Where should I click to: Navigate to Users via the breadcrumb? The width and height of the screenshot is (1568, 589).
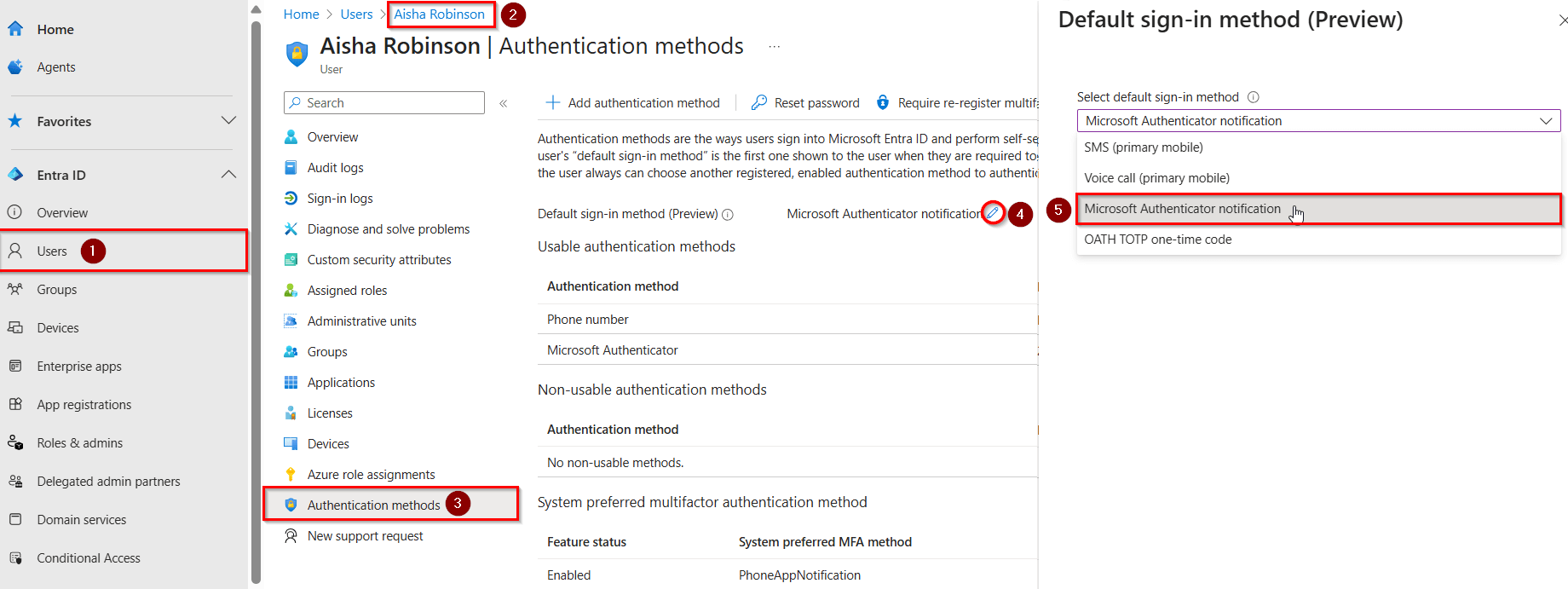356,14
